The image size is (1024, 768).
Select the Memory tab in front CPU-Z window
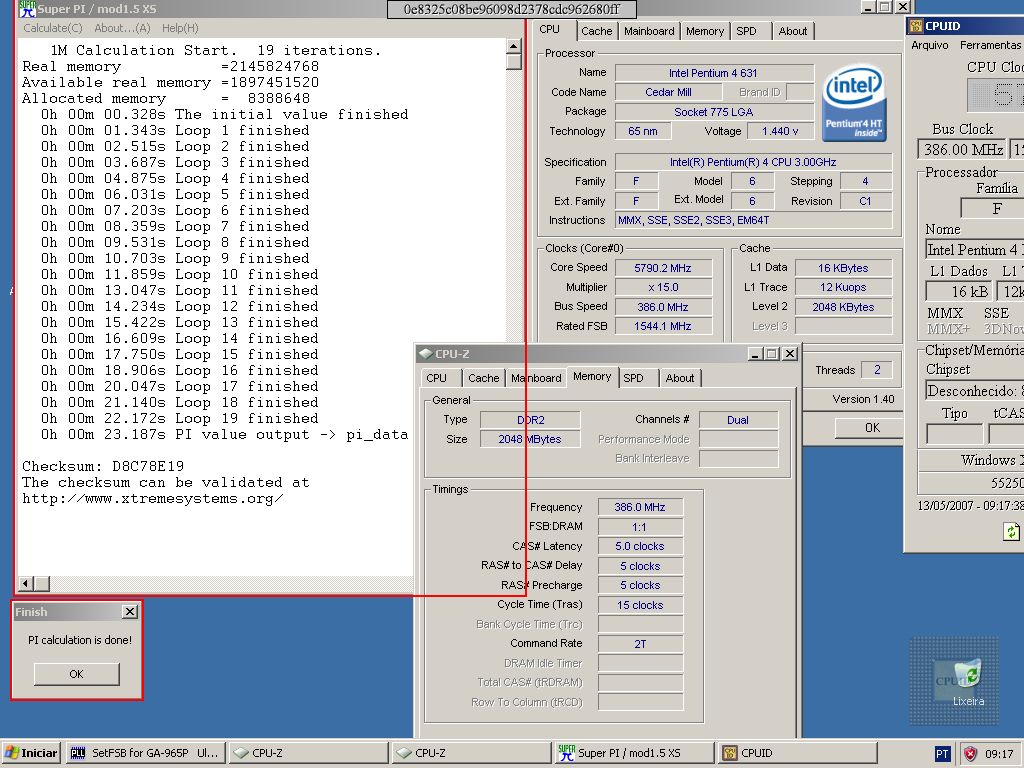pyautogui.click(x=592, y=377)
